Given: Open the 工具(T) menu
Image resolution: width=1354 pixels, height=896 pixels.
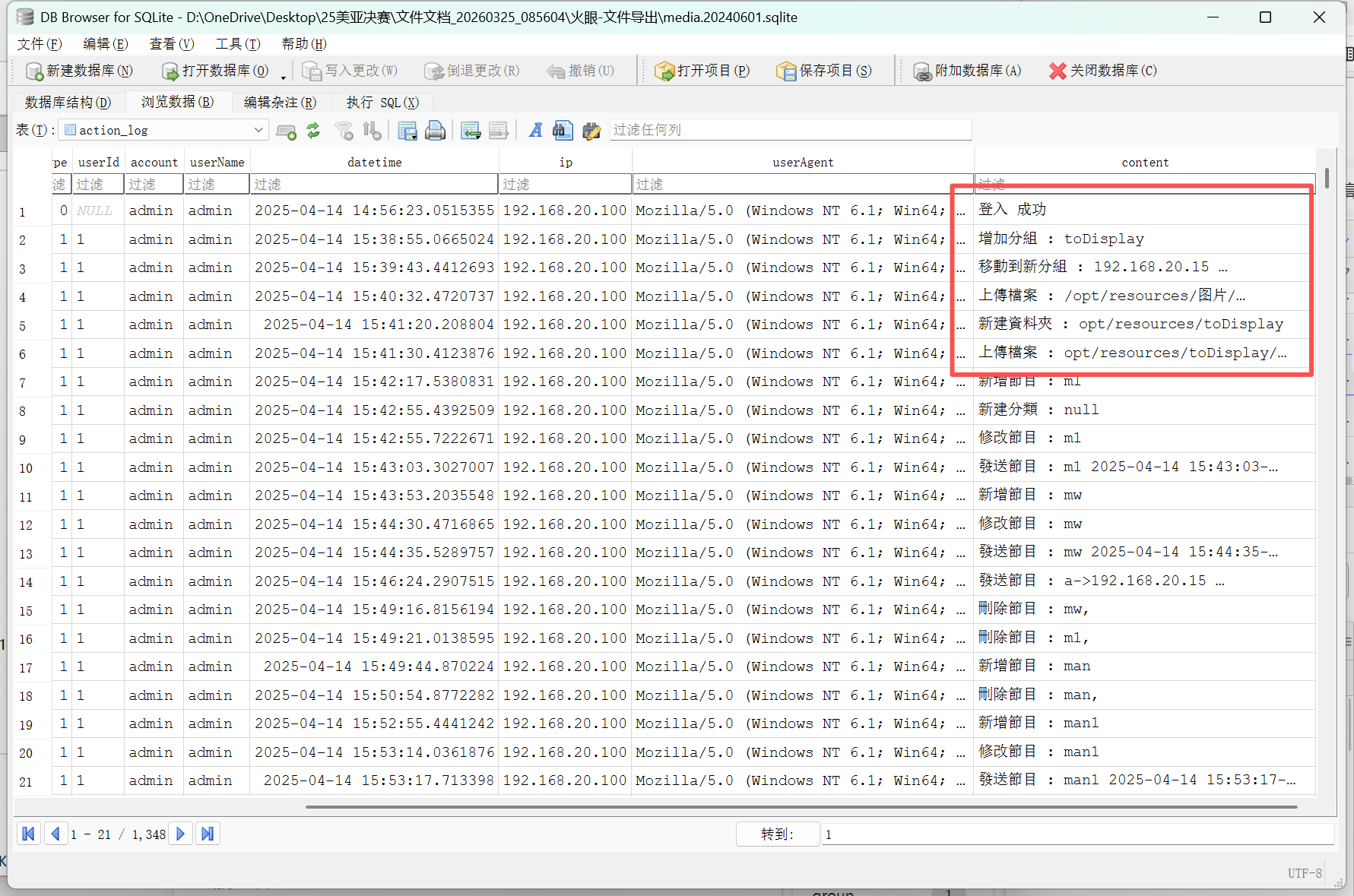Looking at the screenshot, I should point(238,44).
